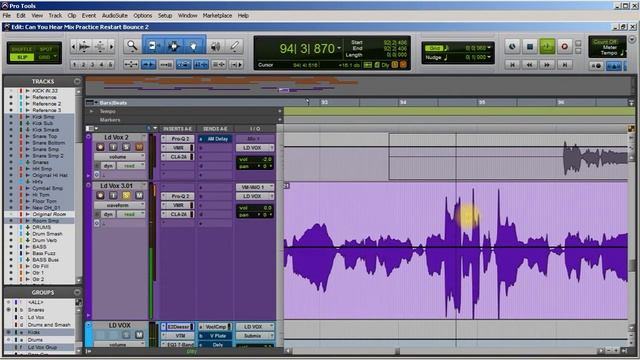Click the green Play transport button
Viewport: 640px width, 360px height.
[x=547, y=47]
